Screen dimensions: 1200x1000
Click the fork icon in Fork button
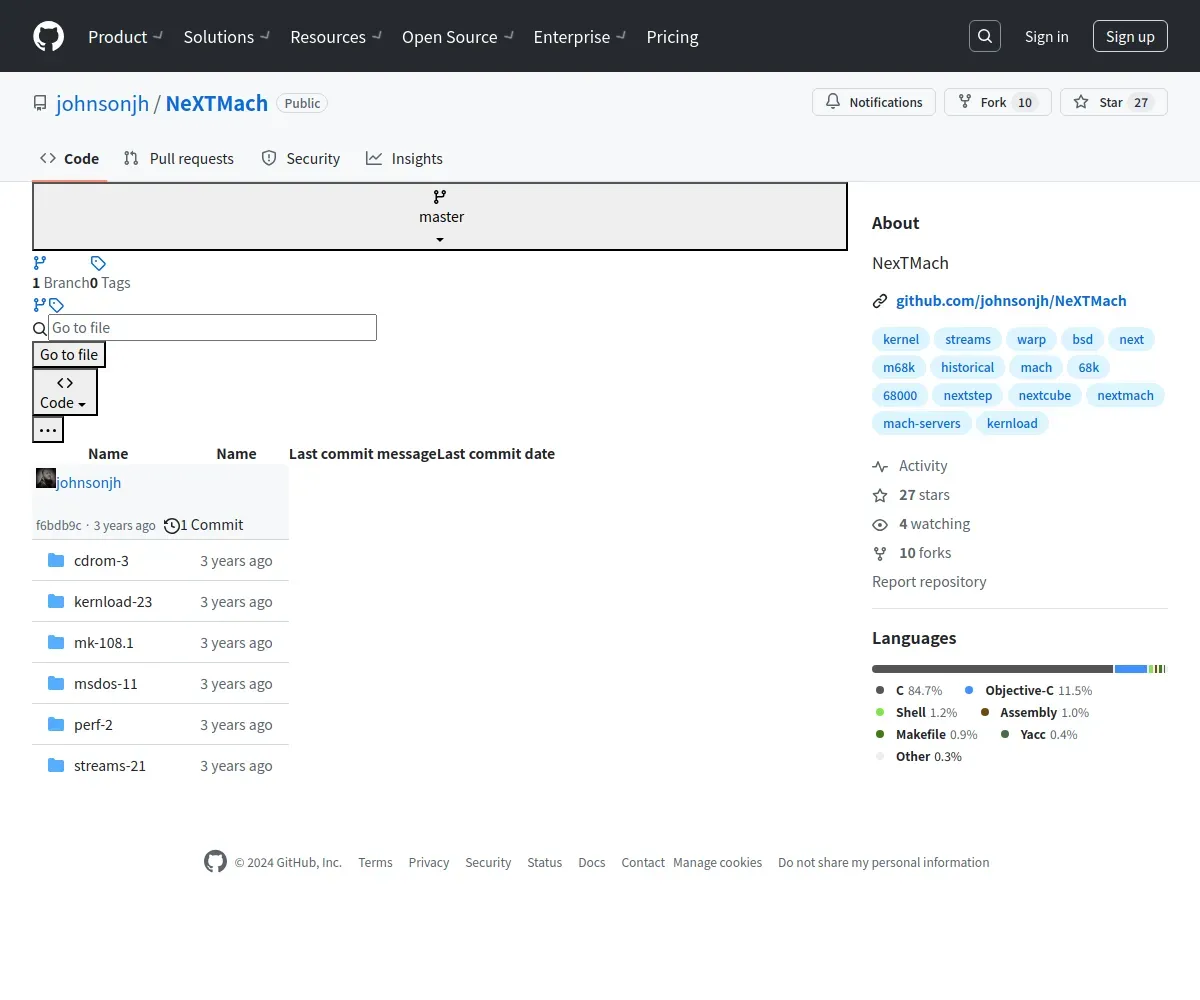click(965, 101)
